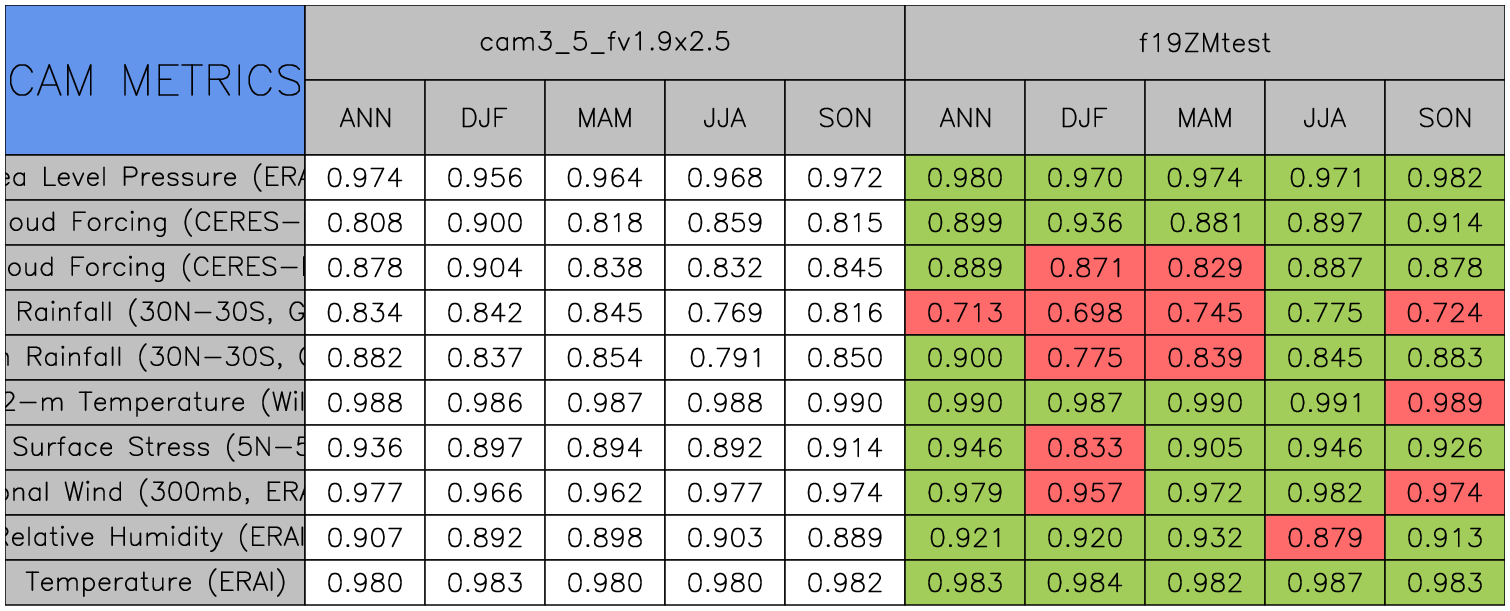1510x611 pixels.
Task: Click the green cell showing 0.899
Action: 964,223
